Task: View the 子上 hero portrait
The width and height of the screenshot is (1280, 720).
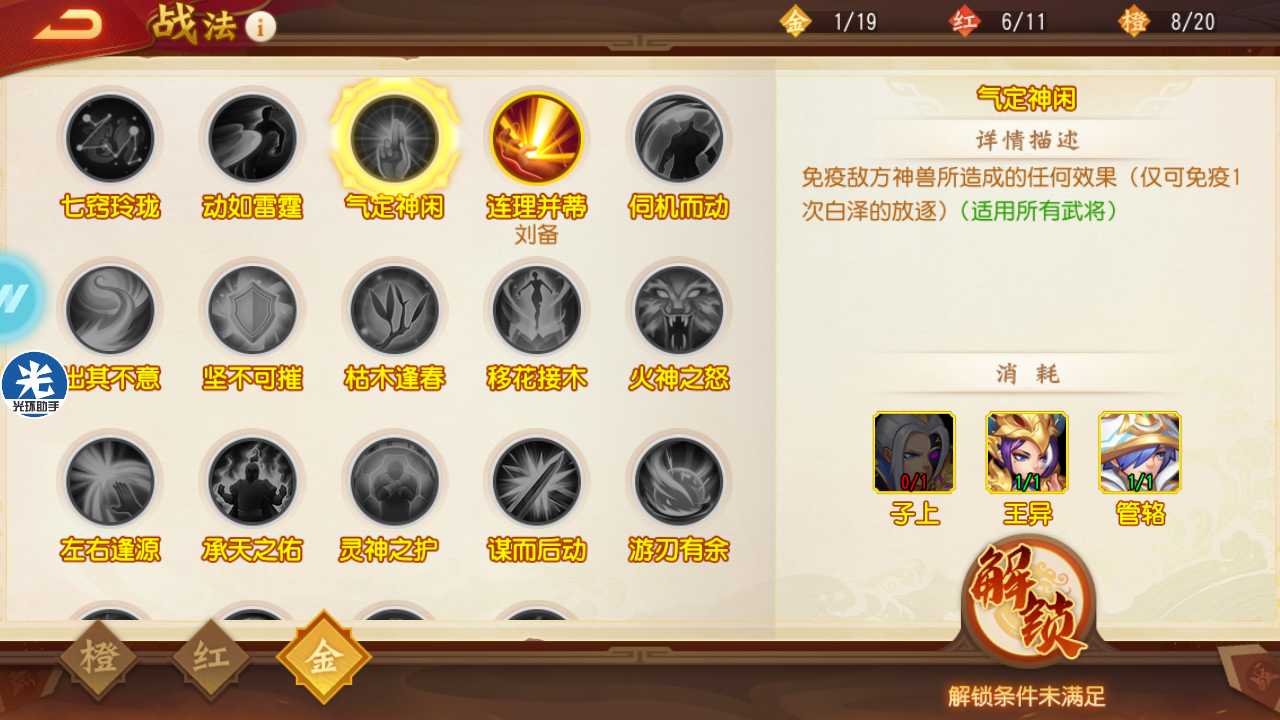Action: point(914,453)
